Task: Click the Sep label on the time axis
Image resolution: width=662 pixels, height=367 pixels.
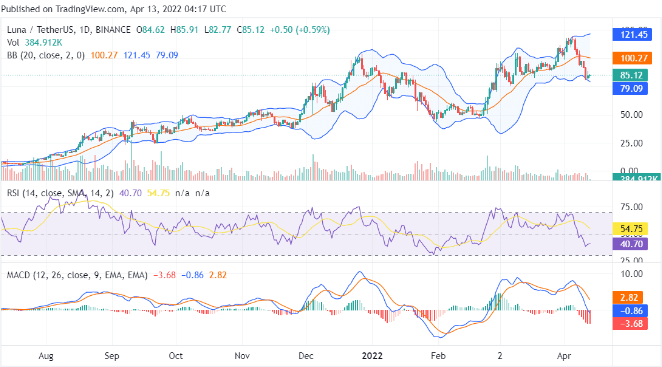Action: 112,356
